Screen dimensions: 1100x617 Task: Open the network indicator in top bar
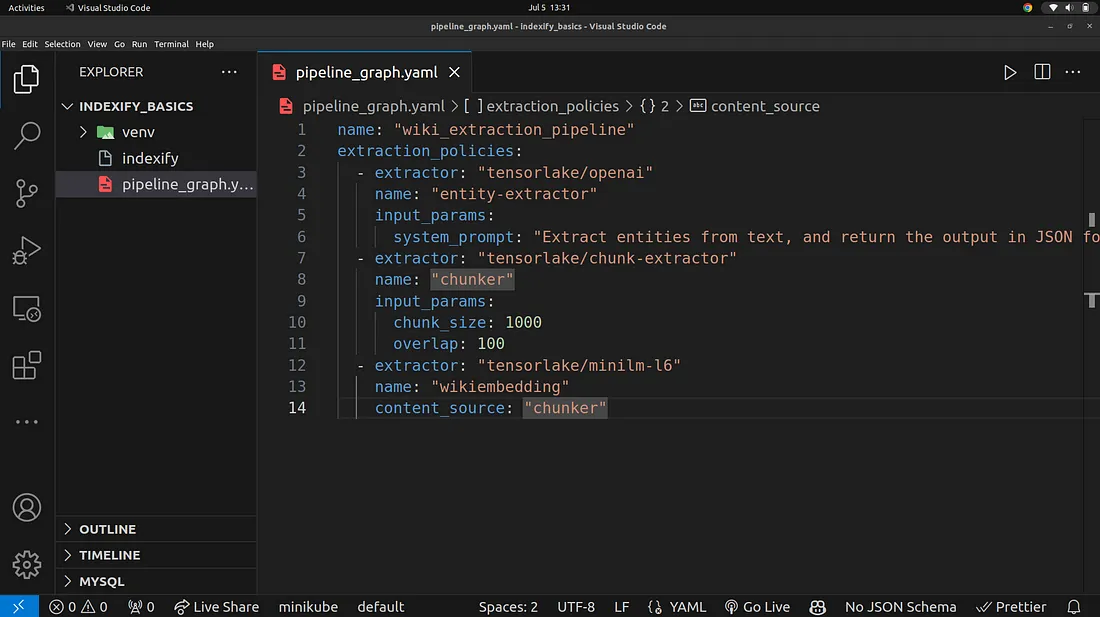pos(1053,8)
